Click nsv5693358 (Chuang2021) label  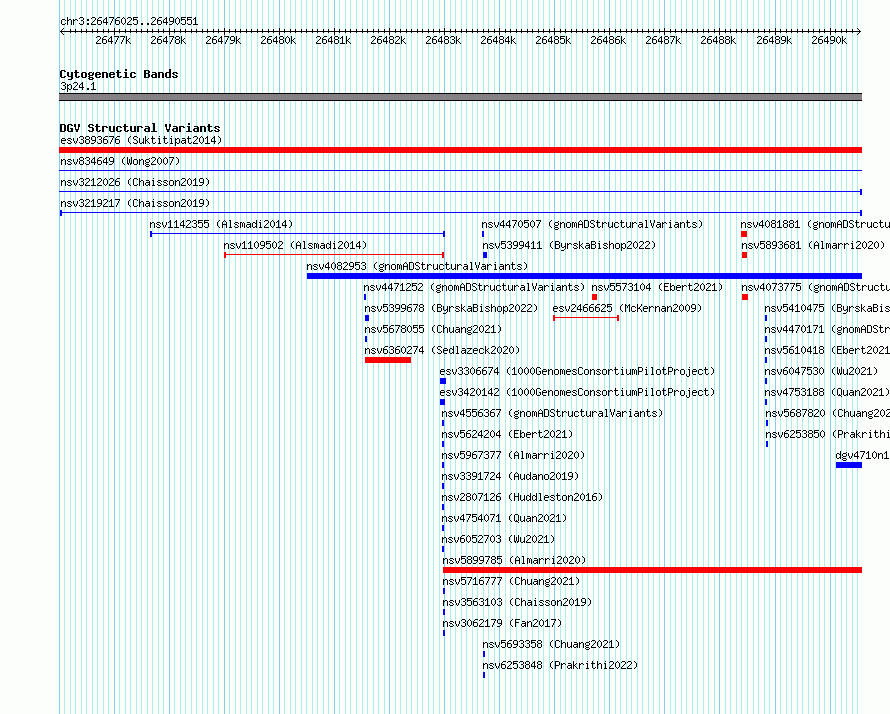click(x=551, y=644)
